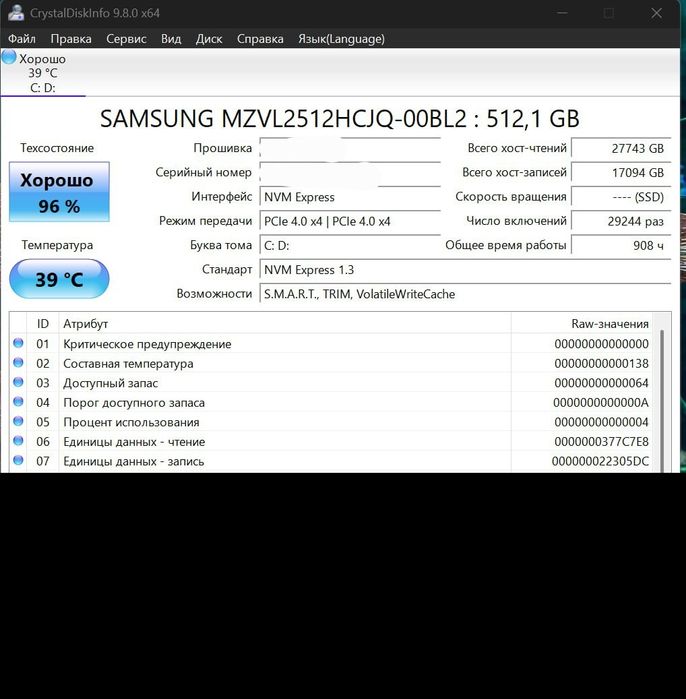
Task: Click the Raw-значения column header
Action: [x=581, y=324]
